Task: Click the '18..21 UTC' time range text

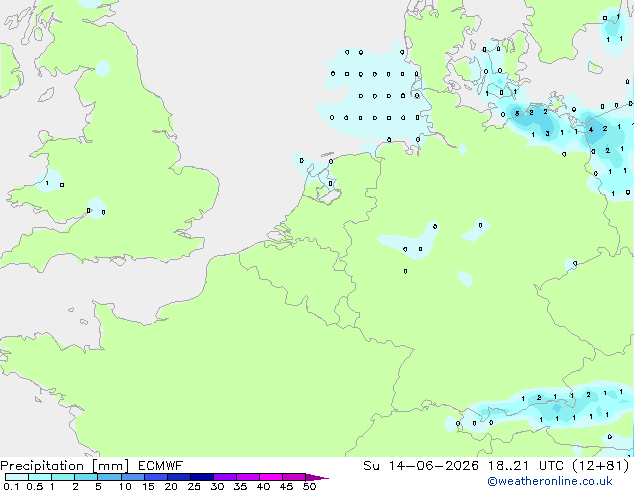Action: [x=528, y=465]
